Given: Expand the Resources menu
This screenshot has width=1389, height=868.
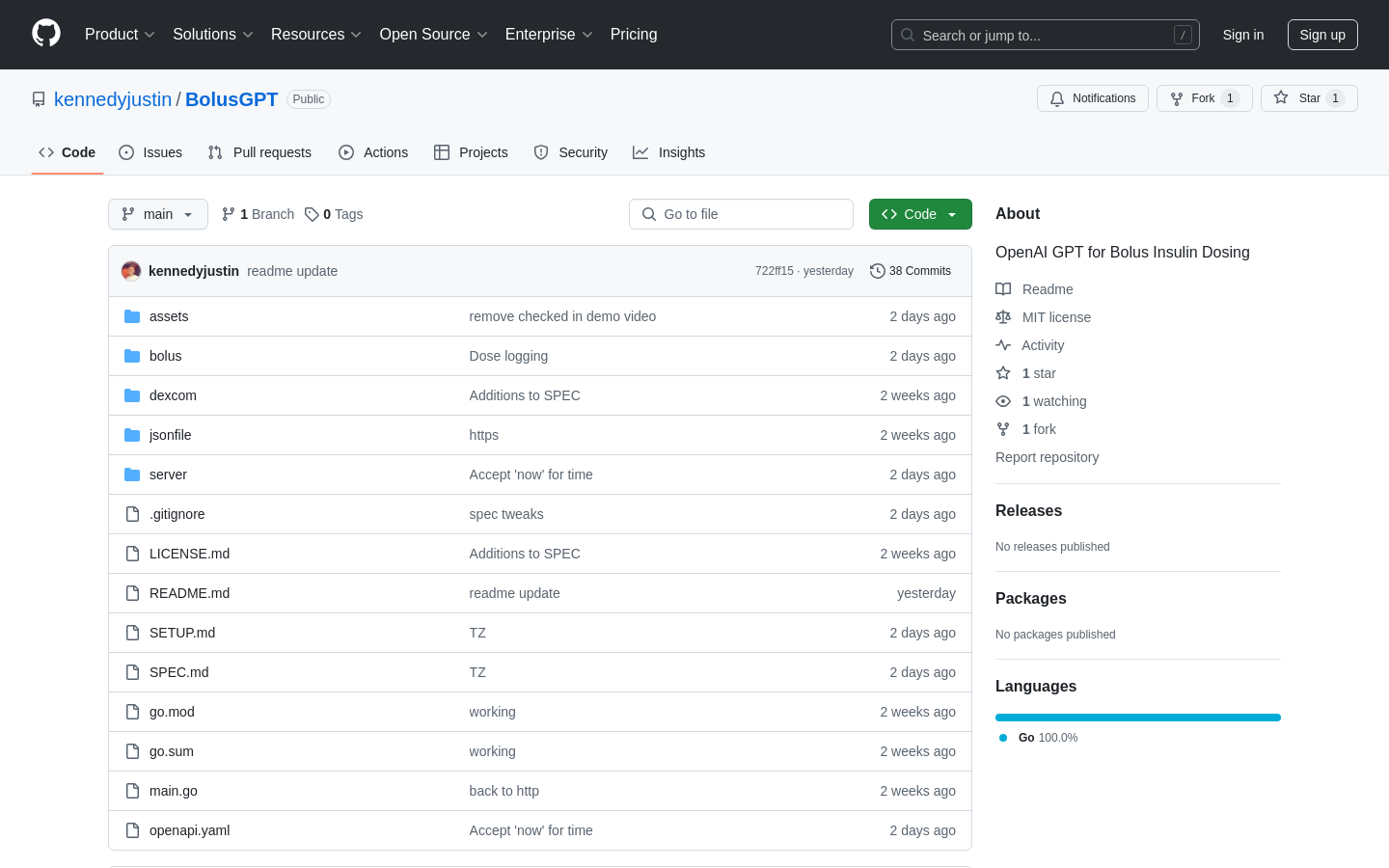Looking at the screenshot, I should (316, 34).
